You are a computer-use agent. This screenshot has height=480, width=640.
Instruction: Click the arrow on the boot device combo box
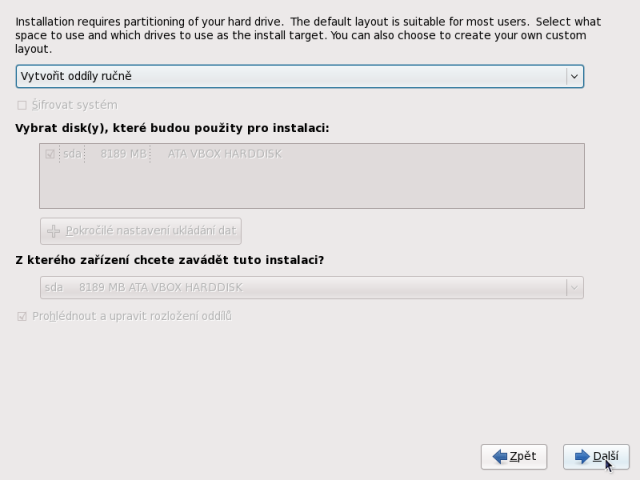pyautogui.click(x=574, y=288)
